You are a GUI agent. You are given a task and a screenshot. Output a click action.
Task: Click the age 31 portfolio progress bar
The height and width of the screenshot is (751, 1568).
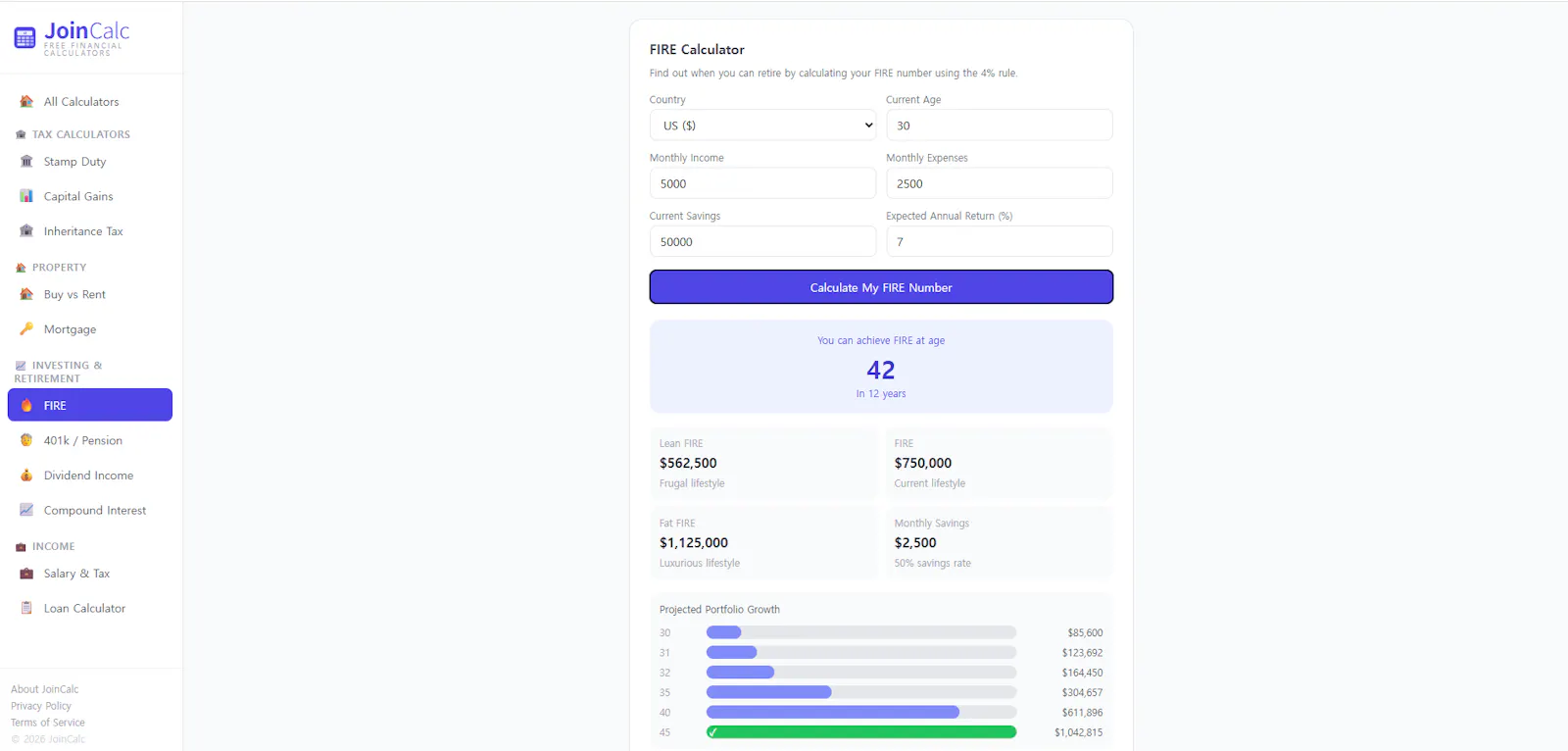(x=861, y=652)
